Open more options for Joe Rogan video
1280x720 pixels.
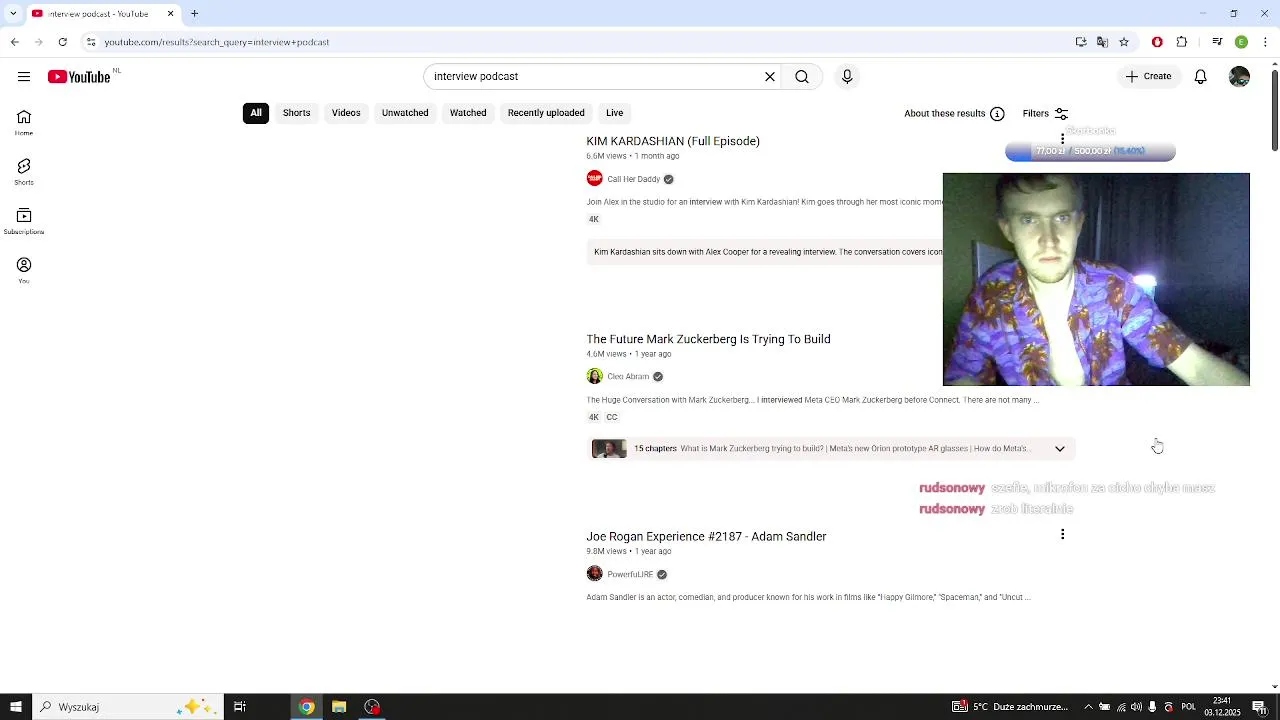coord(1062,535)
